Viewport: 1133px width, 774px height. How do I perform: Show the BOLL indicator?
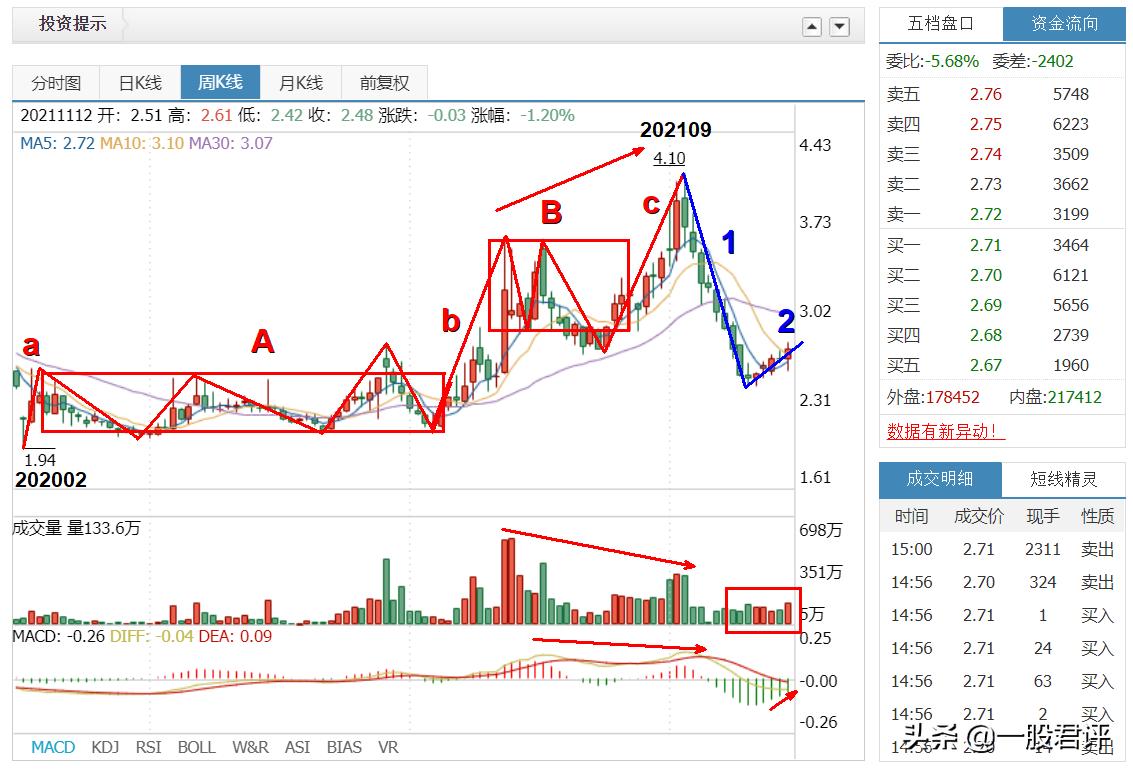click(x=197, y=747)
